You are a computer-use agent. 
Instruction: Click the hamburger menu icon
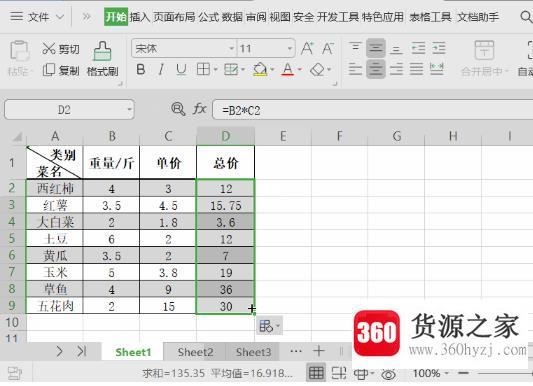point(17,17)
